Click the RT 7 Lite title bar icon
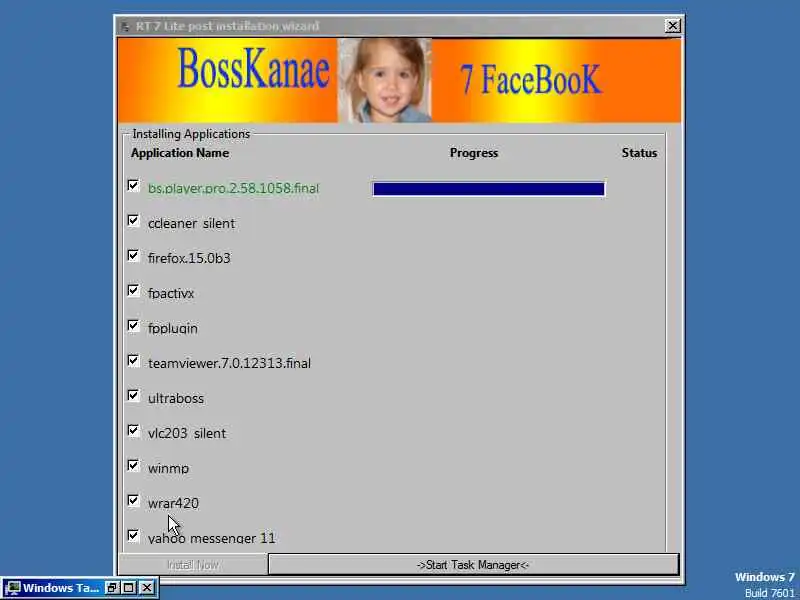Screen dimensions: 800x600 click(x=126, y=26)
